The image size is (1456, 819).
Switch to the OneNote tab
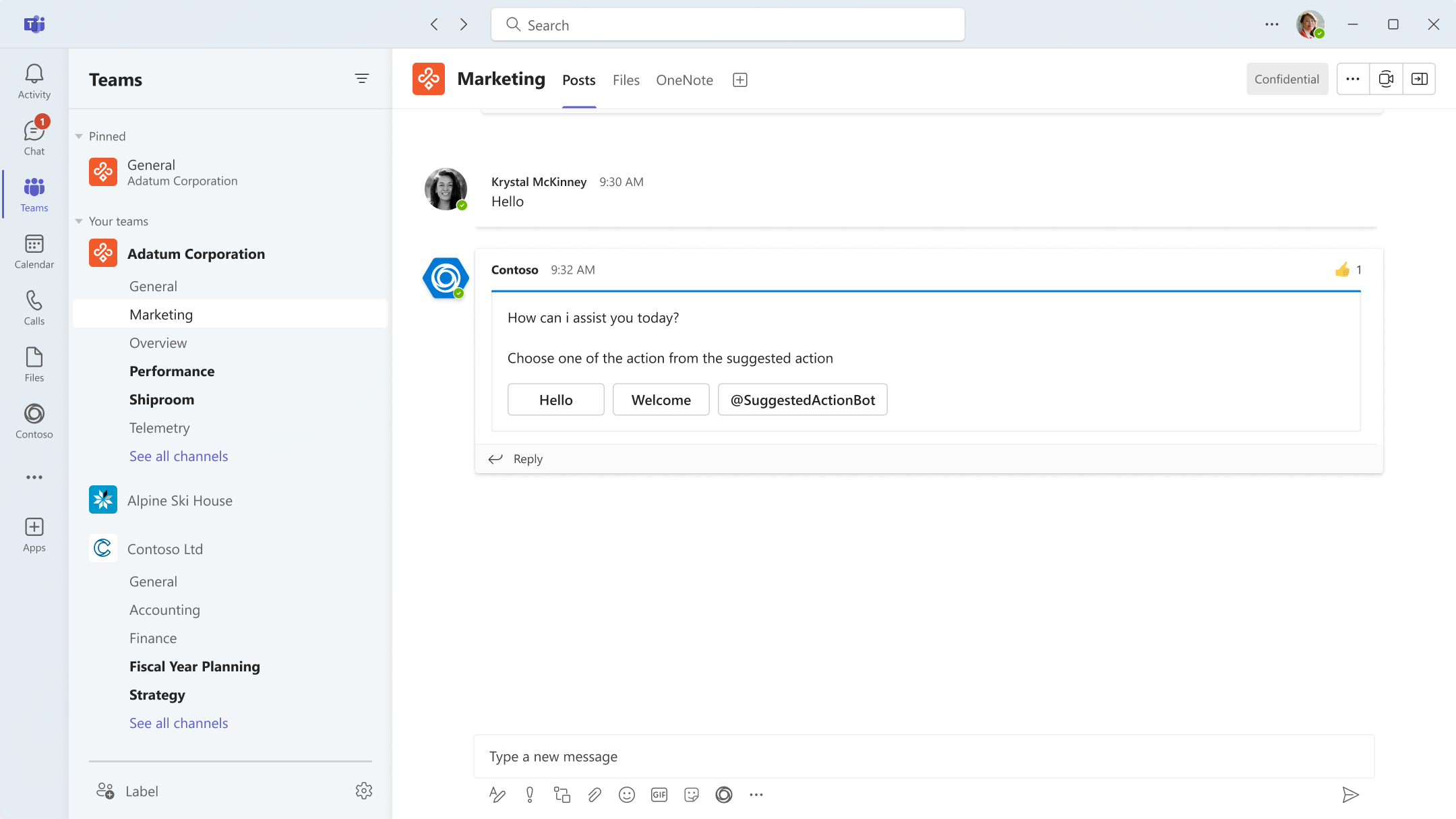[x=684, y=80]
